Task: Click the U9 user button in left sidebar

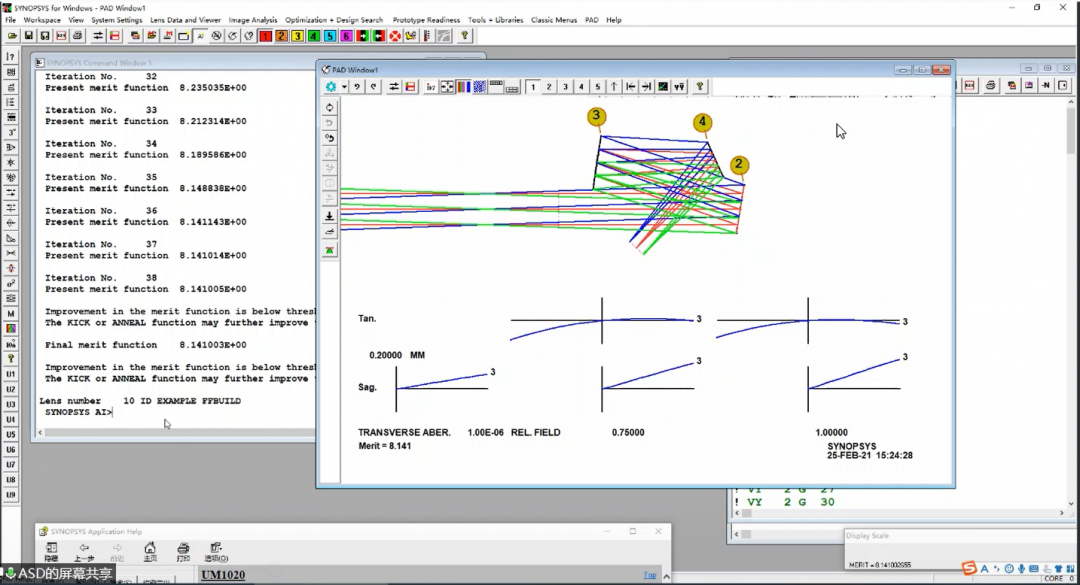Action: [x=11, y=495]
